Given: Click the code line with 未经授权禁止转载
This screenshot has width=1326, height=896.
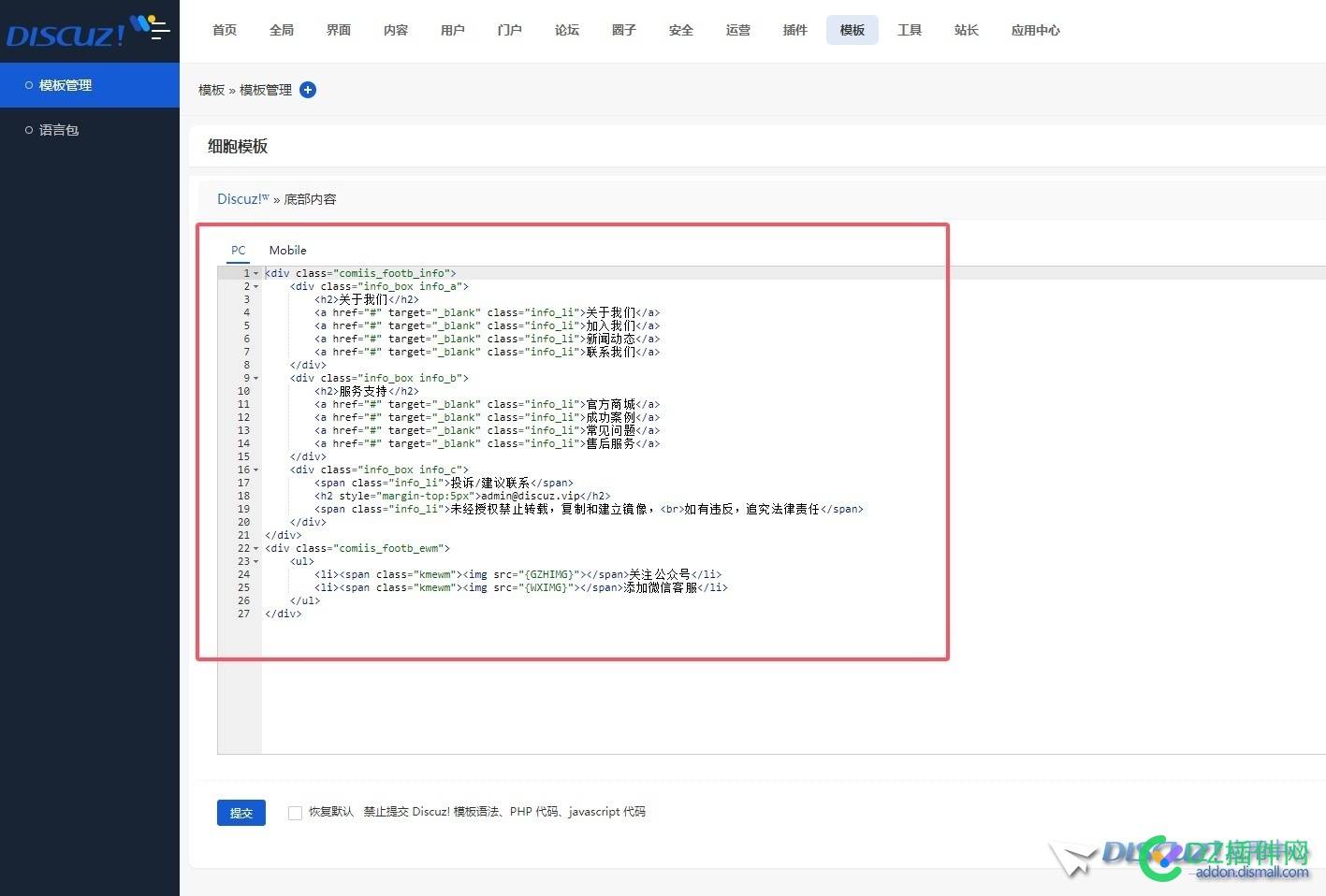Looking at the screenshot, I should (589, 510).
